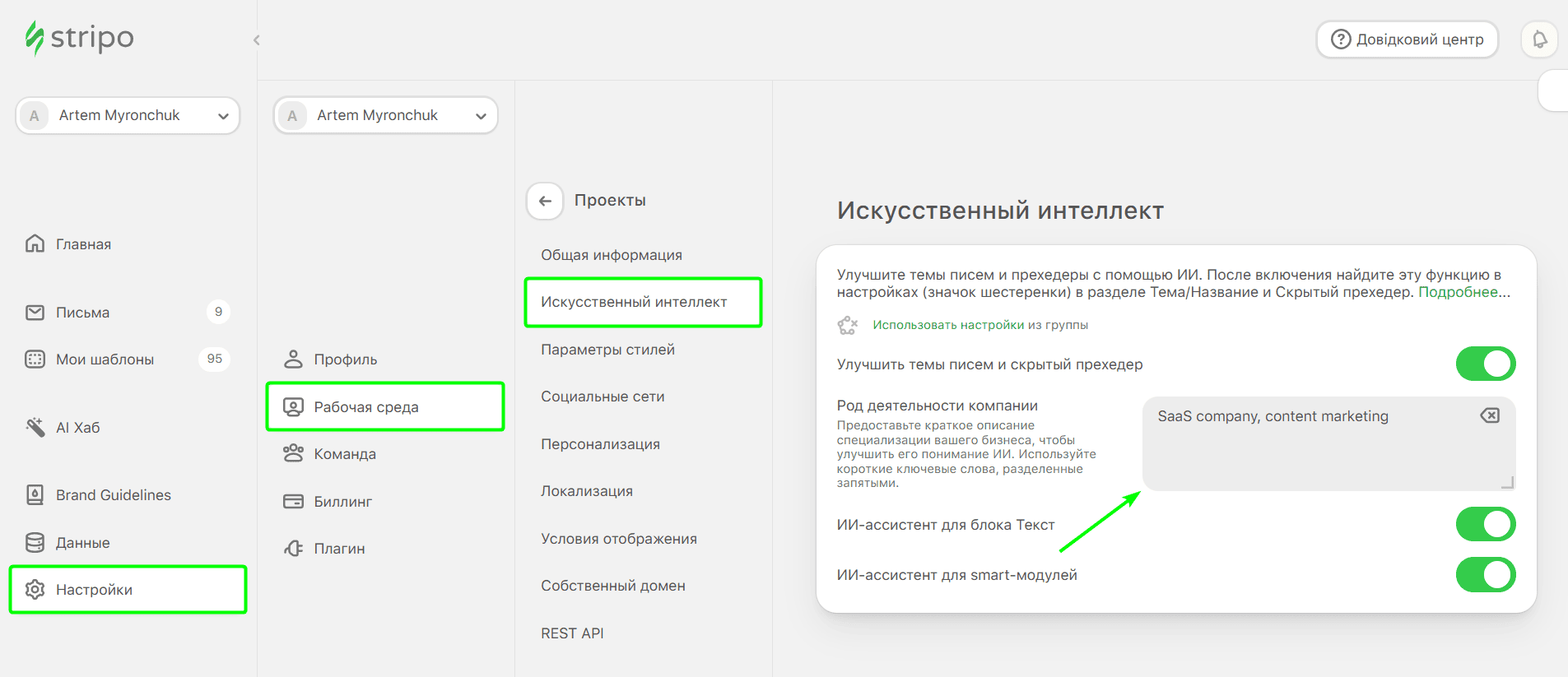
Task: Select the Искусственный интеллект menu item
Action: (643, 302)
